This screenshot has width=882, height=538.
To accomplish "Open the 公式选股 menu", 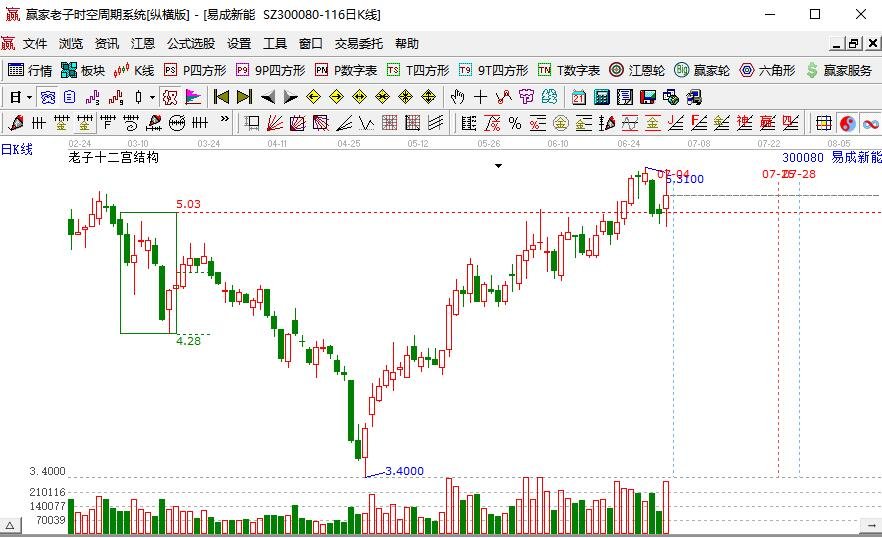I will [191, 43].
